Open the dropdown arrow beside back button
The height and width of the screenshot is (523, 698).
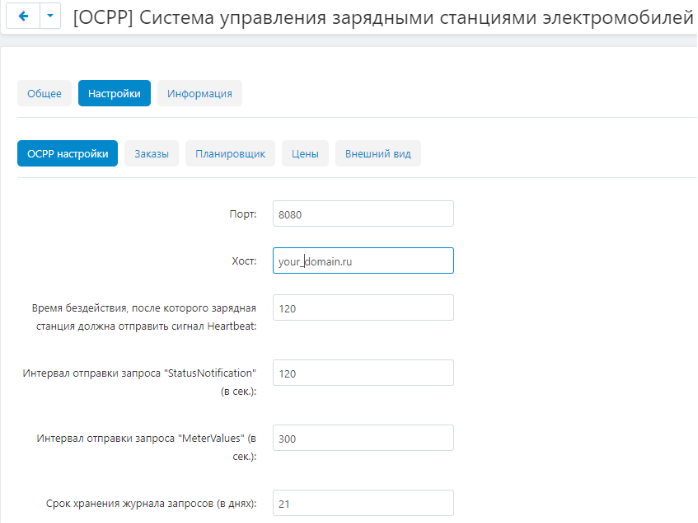pos(50,16)
